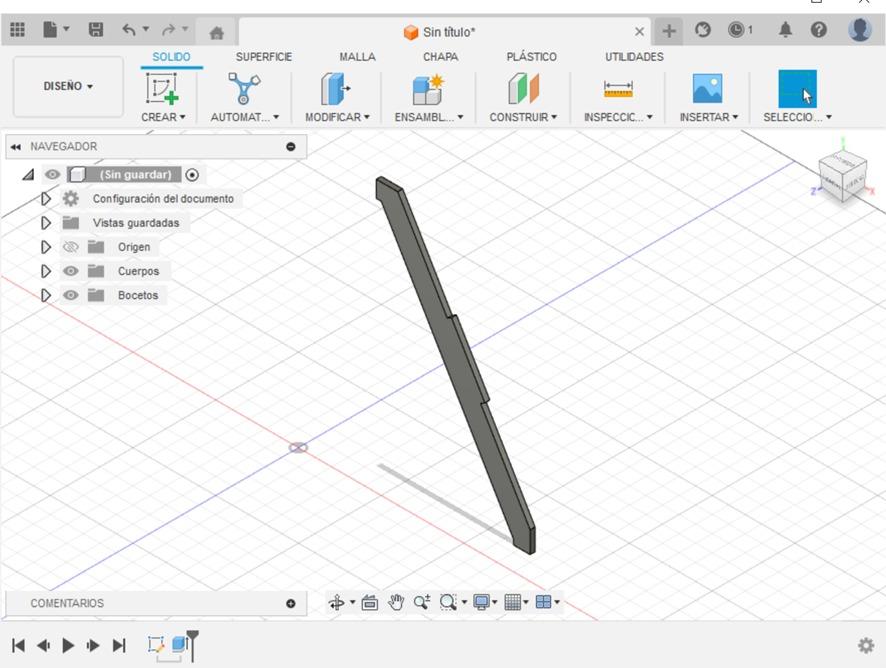886x668 pixels.
Task: Switch to the MALLA tab
Action: pyautogui.click(x=357, y=57)
